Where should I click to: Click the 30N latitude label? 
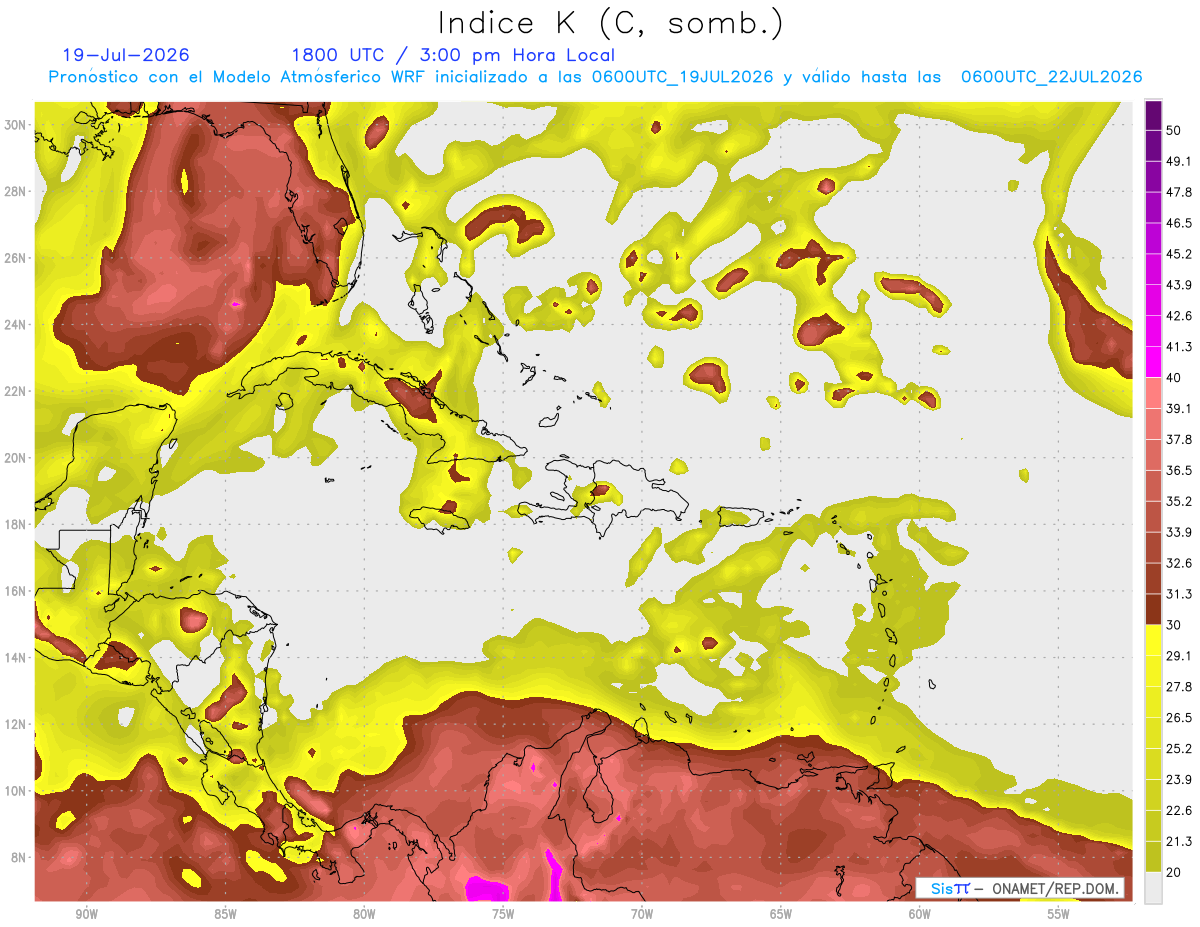(16, 125)
